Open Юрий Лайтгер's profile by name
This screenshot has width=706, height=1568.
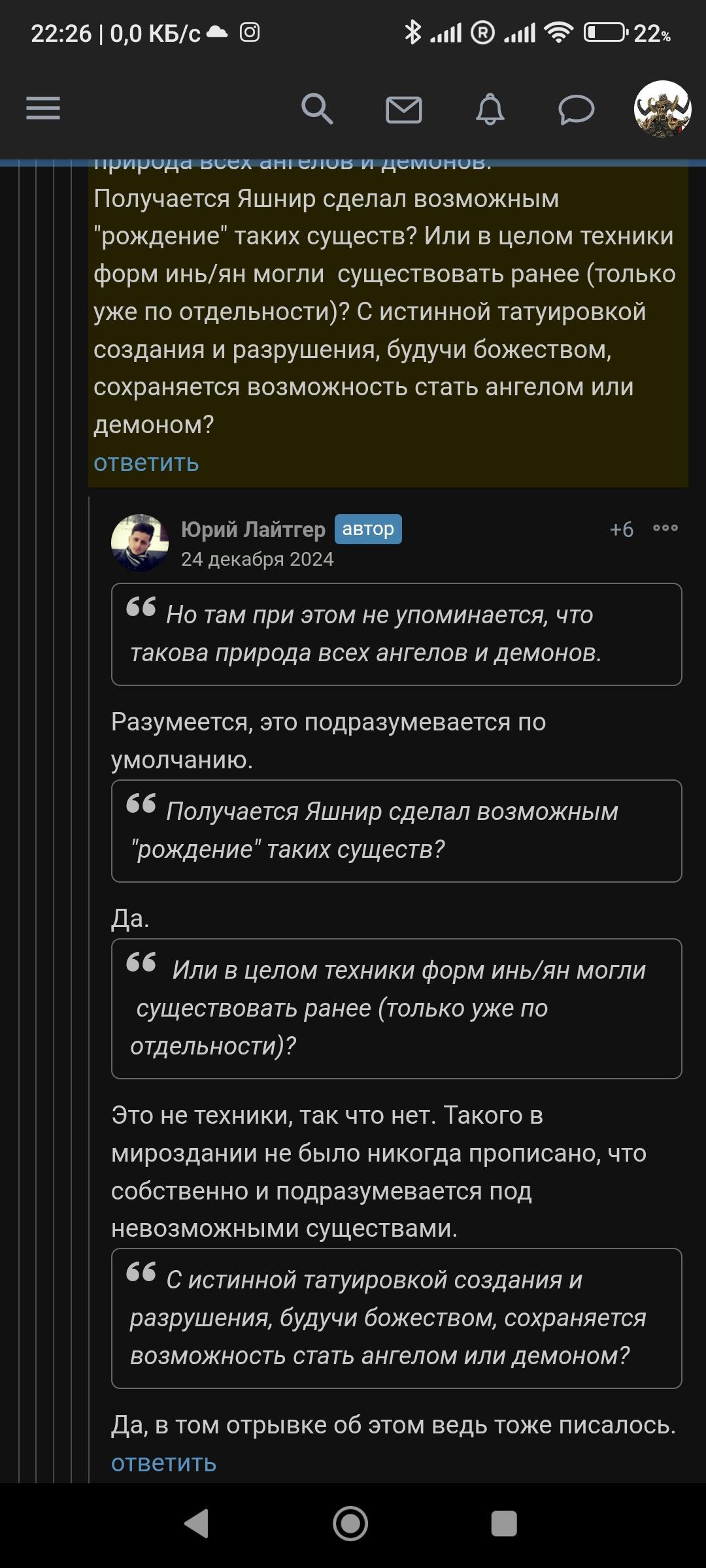253,529
